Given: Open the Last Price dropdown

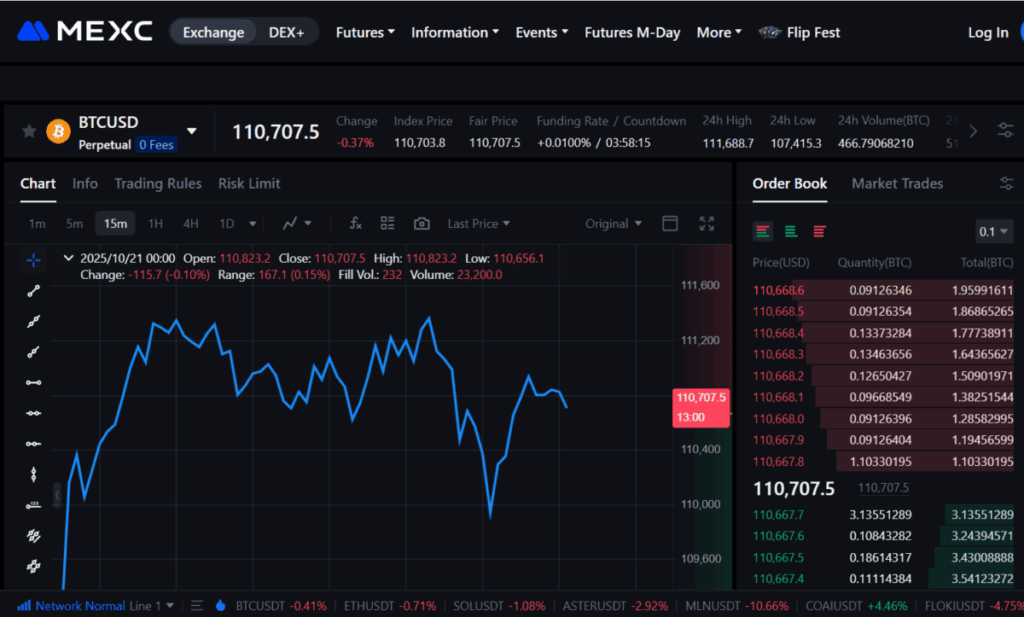Looking at the screenshot, I should [478, 223].
